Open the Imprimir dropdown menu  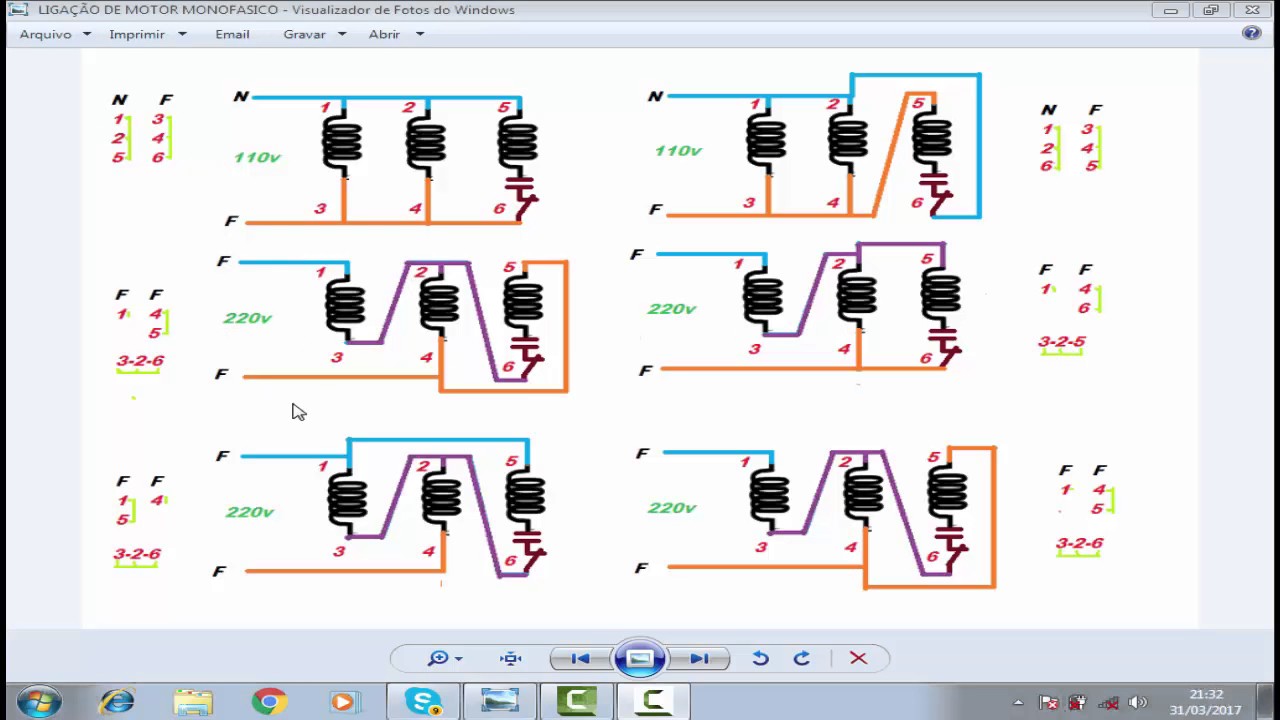tap(147, 34)
